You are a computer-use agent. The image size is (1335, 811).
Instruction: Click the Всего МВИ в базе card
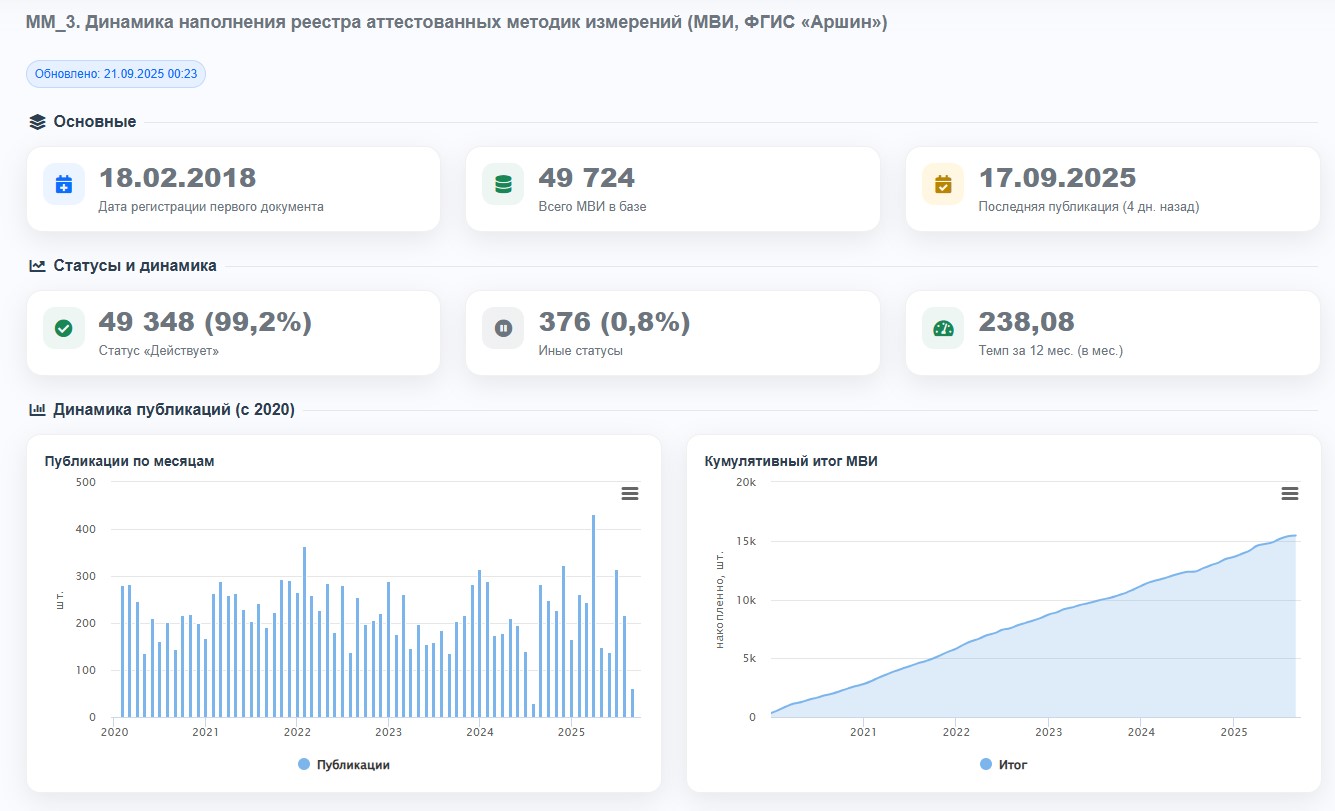(672, 189)
